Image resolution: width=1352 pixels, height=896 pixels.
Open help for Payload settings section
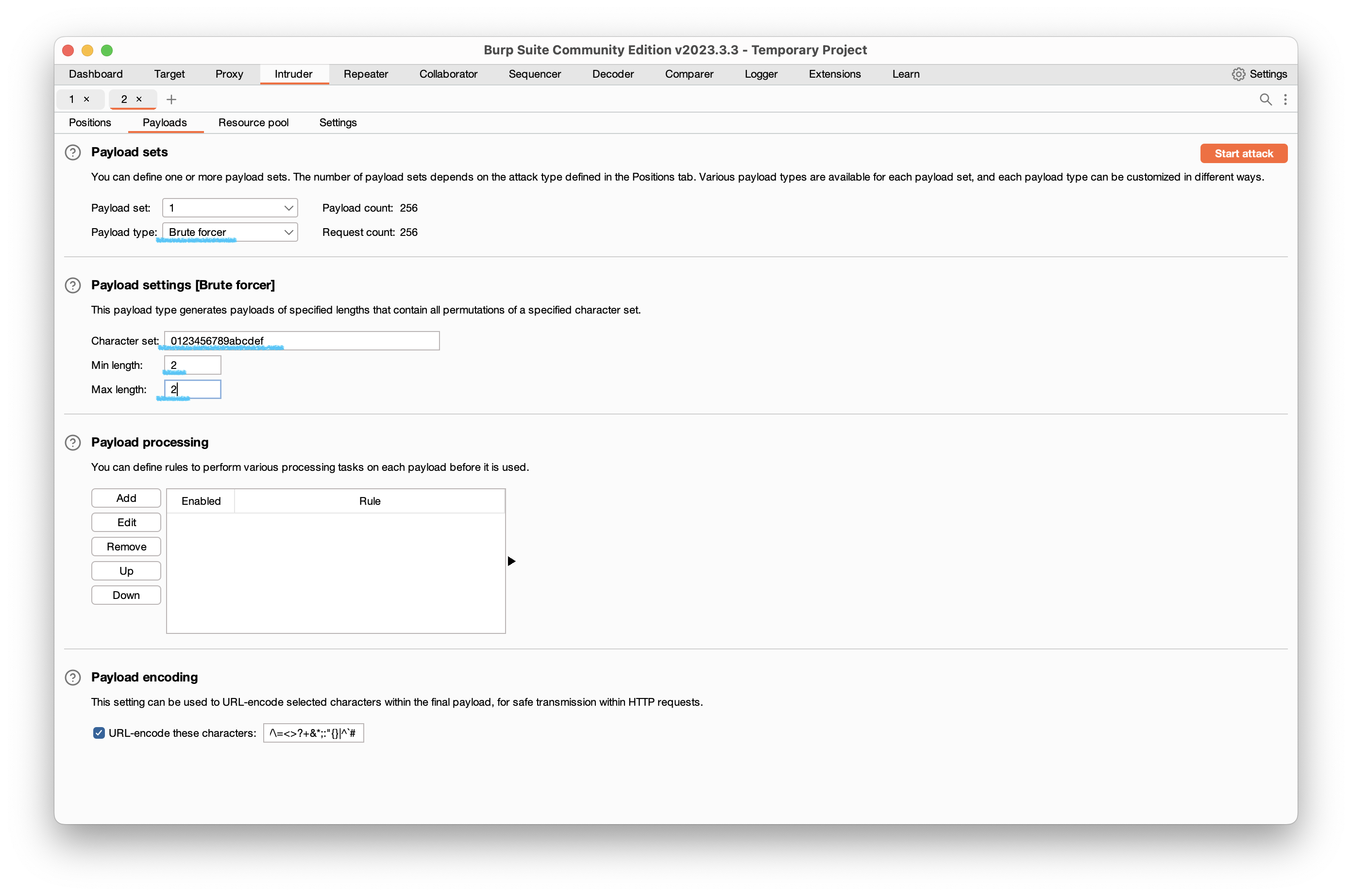click(x=73, y=285)
